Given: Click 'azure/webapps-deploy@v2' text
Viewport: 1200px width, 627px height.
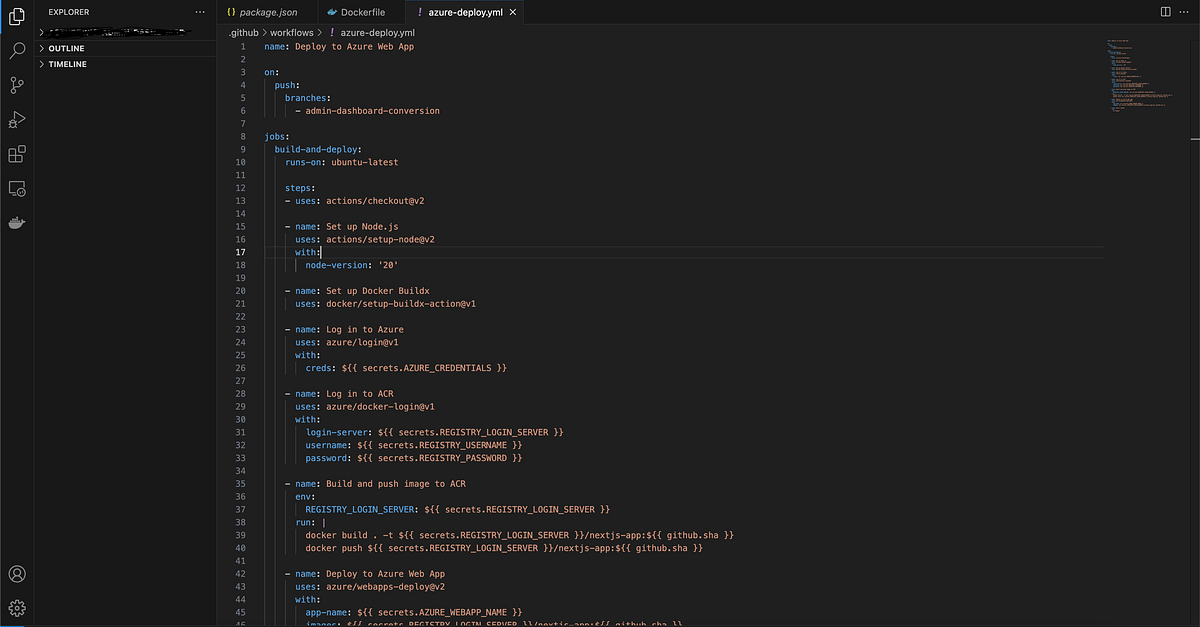Looking at the screenshot, I should pos(385,588).
